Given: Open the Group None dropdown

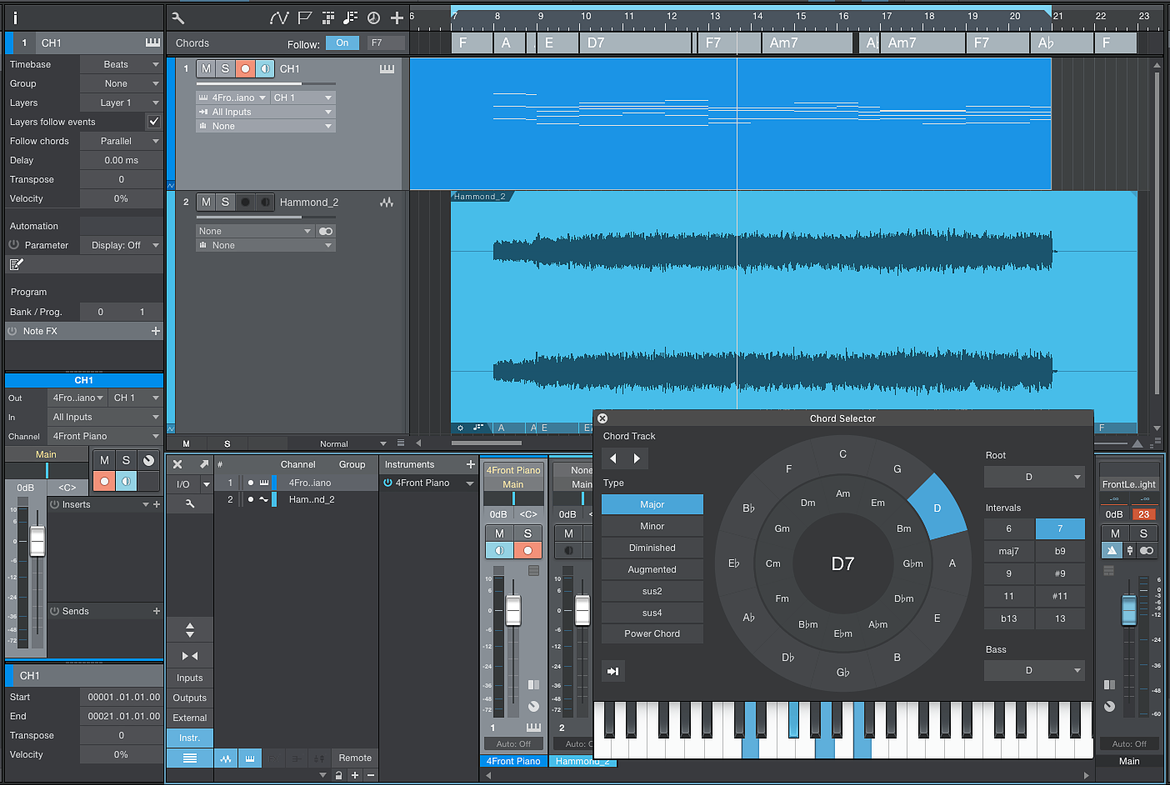Looking at the screenshot, I should pos(121,84).
